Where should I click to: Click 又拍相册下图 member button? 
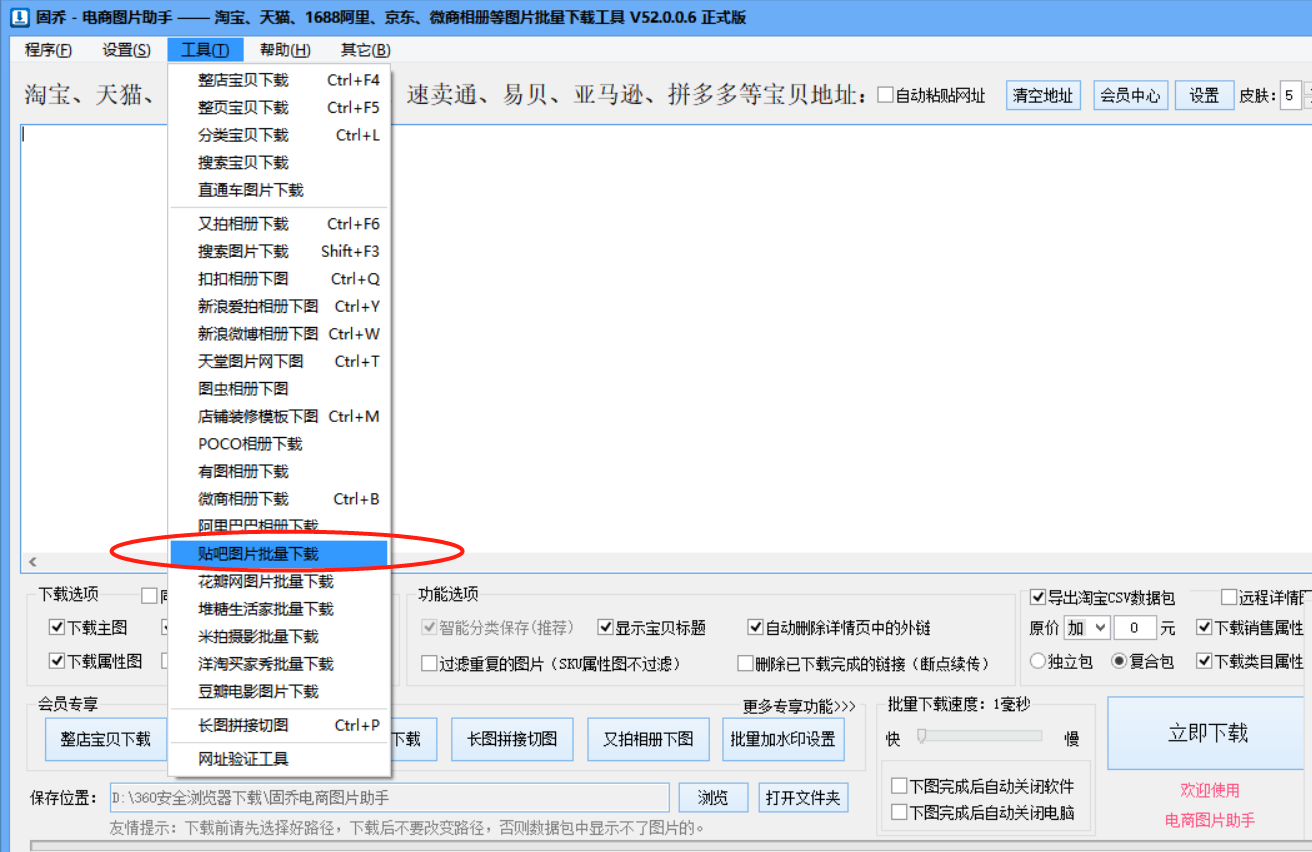point(648,740)
